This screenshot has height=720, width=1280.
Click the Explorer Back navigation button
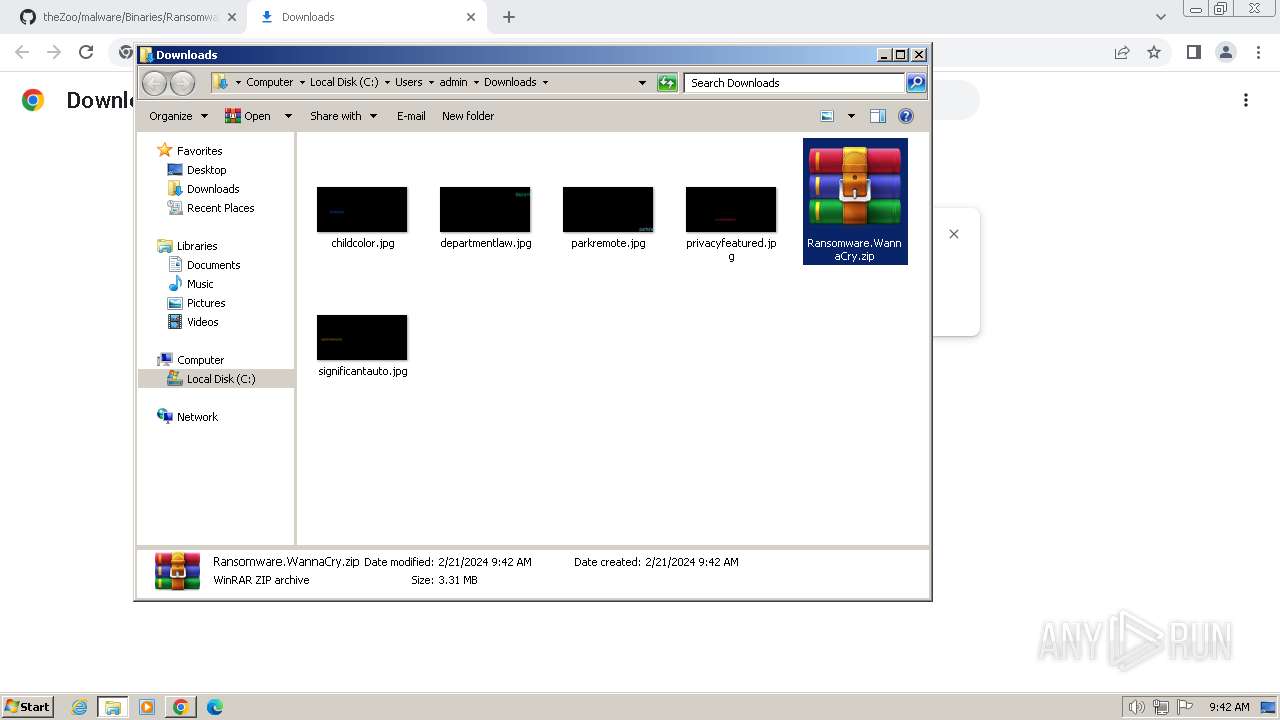[x=154, y=83]
